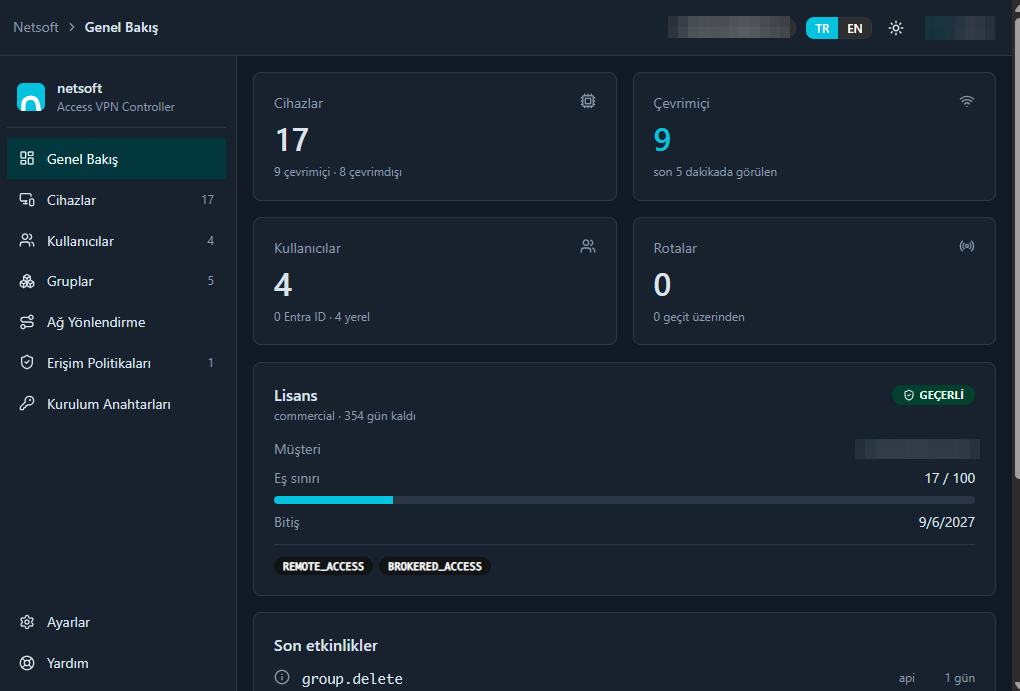Open Kullanıcılar menu item
Viewport: 1020px width, 691px height.
pyautogui.click(x=116, y=240)
